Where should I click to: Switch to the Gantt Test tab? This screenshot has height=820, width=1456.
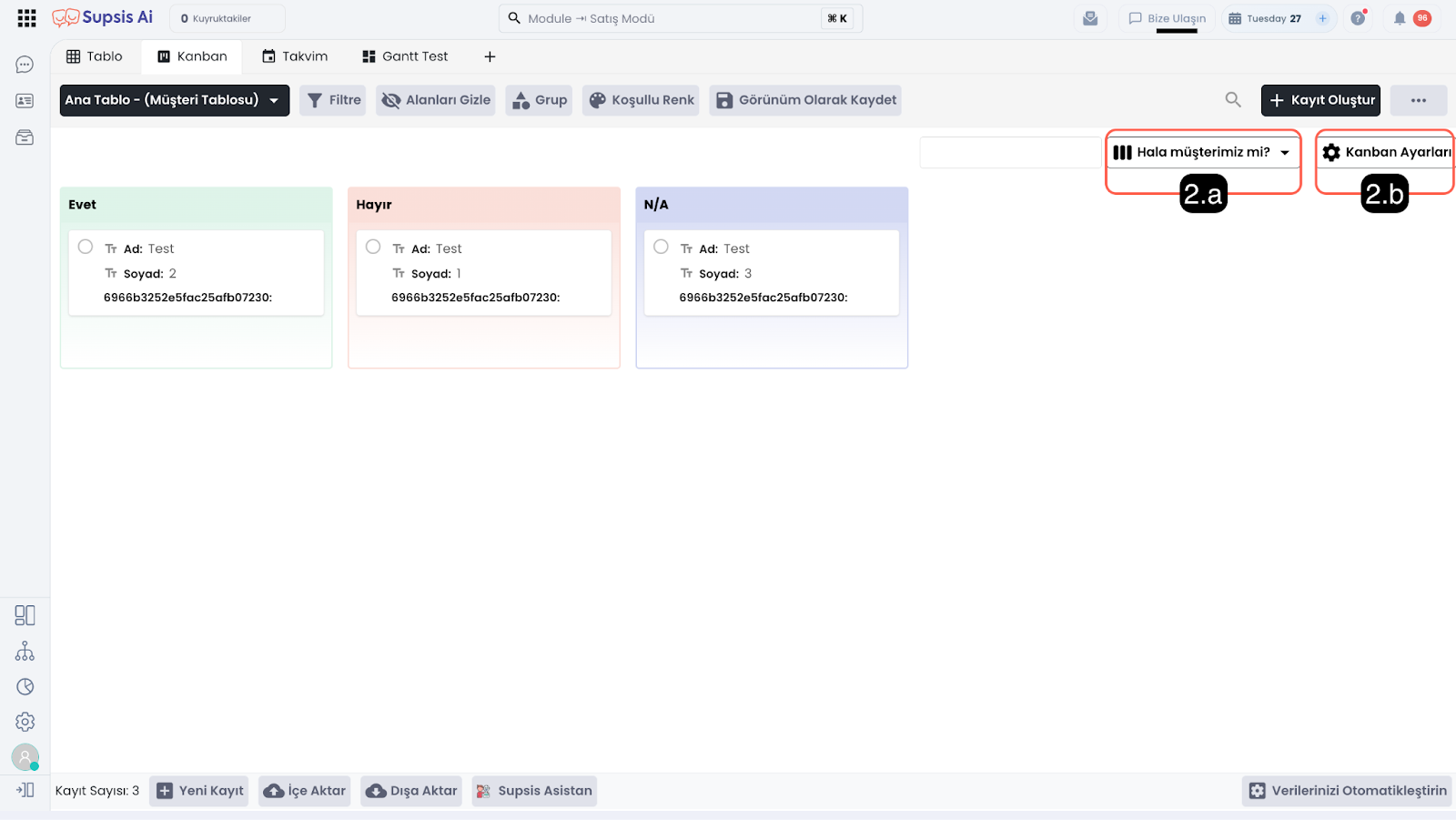click(405, 56)
